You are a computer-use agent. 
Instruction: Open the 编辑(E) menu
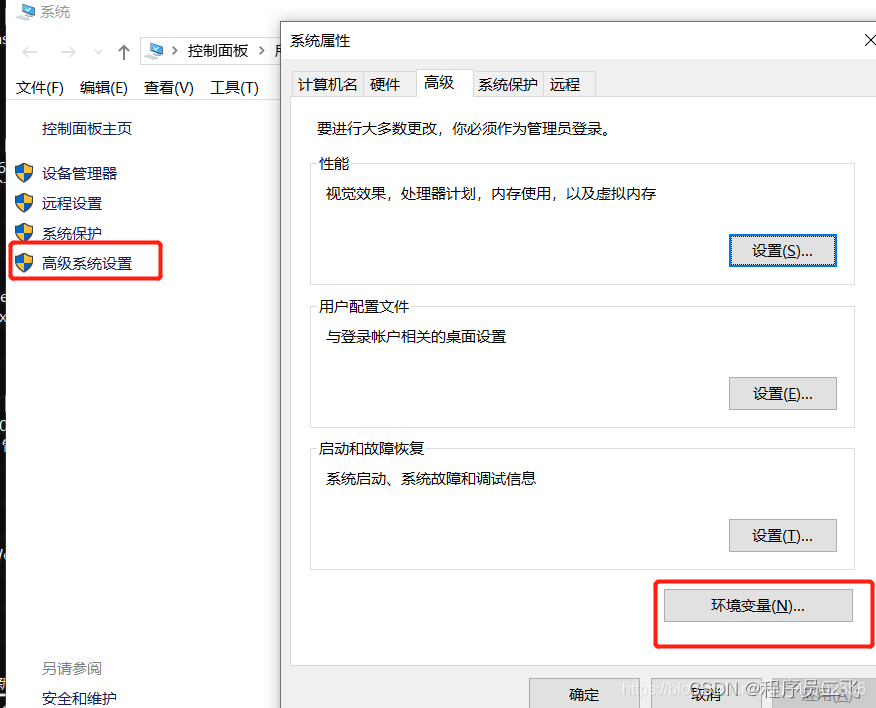(104, 88)
